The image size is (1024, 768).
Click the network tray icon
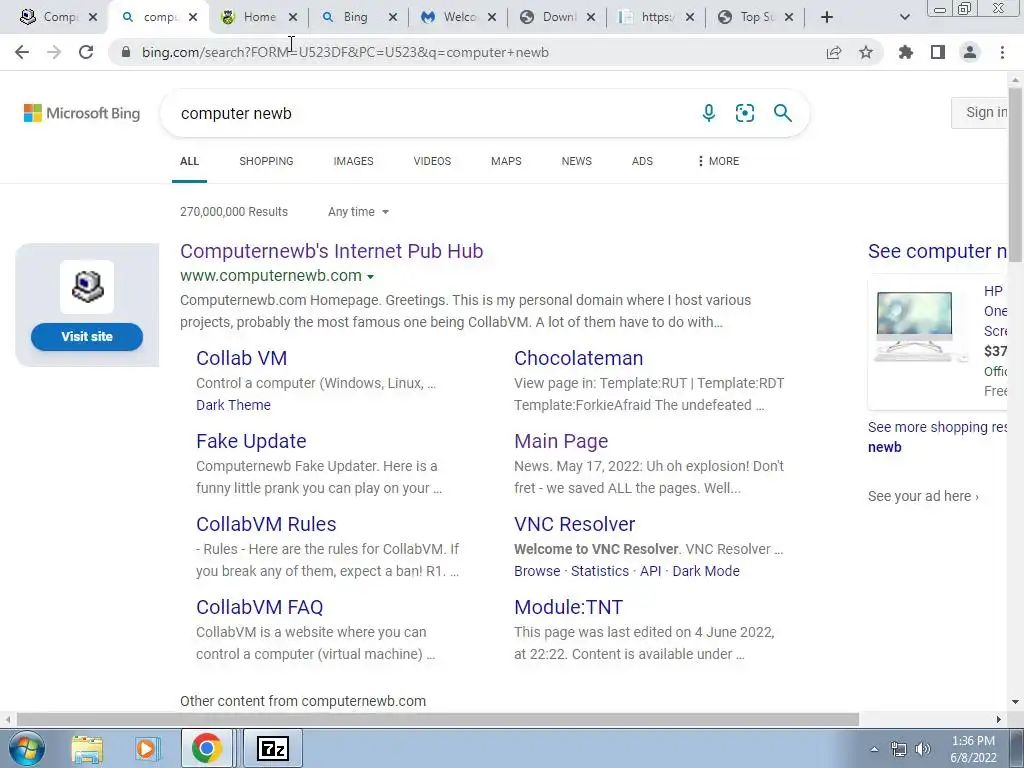point(899,749)
